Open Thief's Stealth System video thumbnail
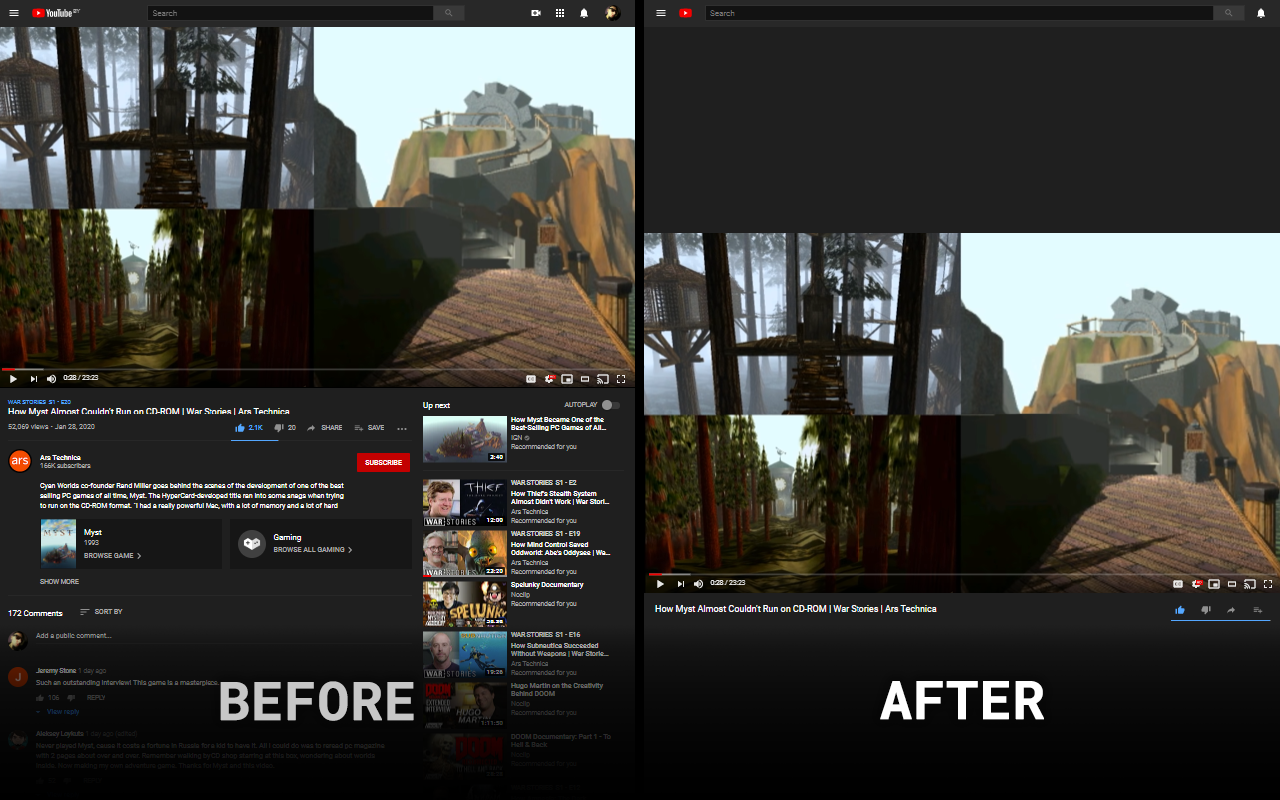Screen dimensions: 1280x800 click(x=465, y=503)
